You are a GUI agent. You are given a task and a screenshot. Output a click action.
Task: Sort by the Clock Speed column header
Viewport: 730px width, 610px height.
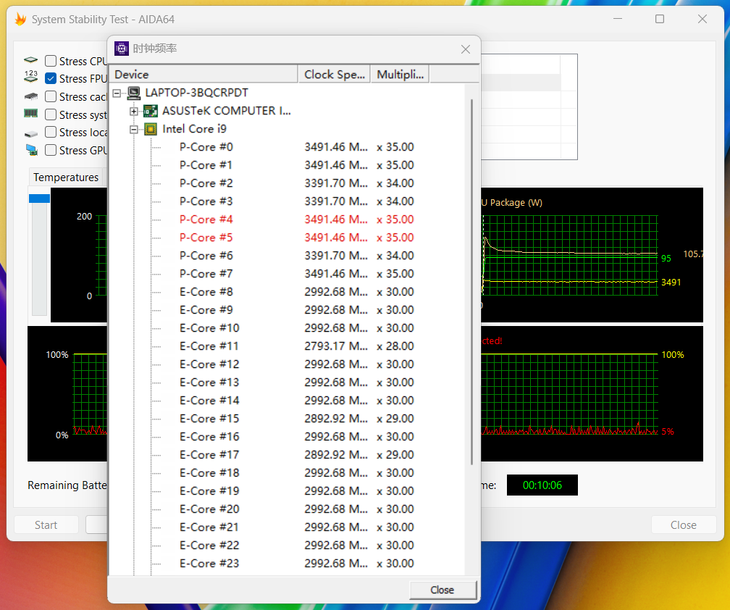tap(334, 75)
